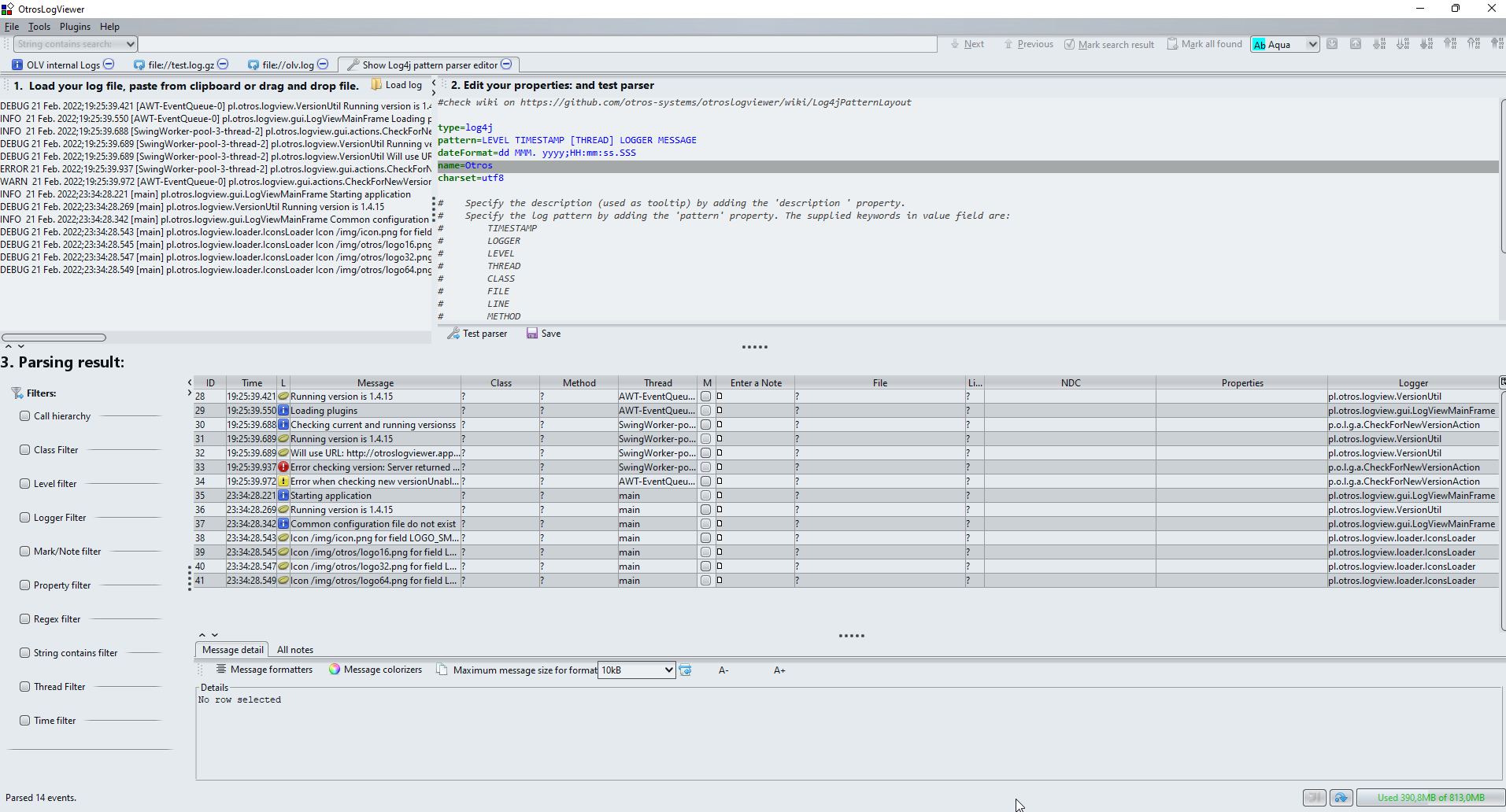Click the Mark all found icon

(x=1172, y=44)
